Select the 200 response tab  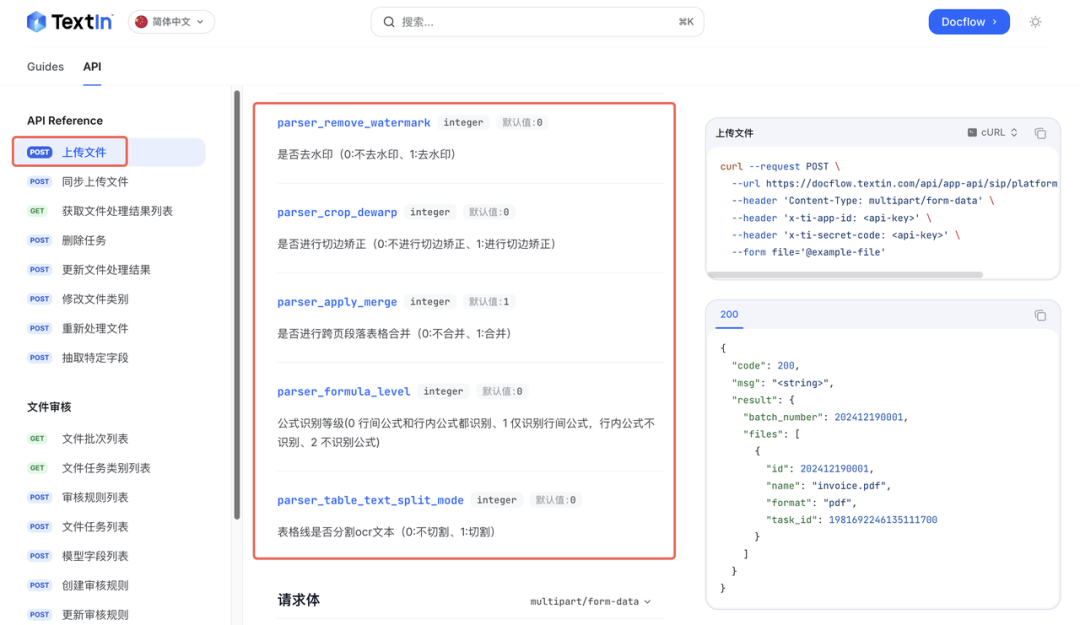[729, 314]
